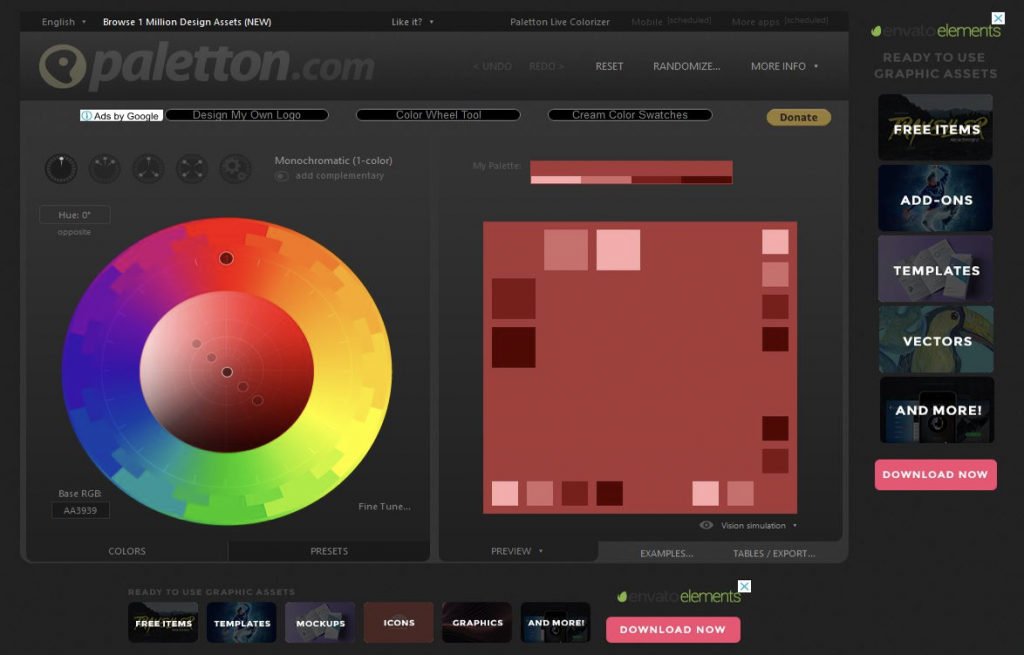Click the Mobile scheduled link

[671, 22]
